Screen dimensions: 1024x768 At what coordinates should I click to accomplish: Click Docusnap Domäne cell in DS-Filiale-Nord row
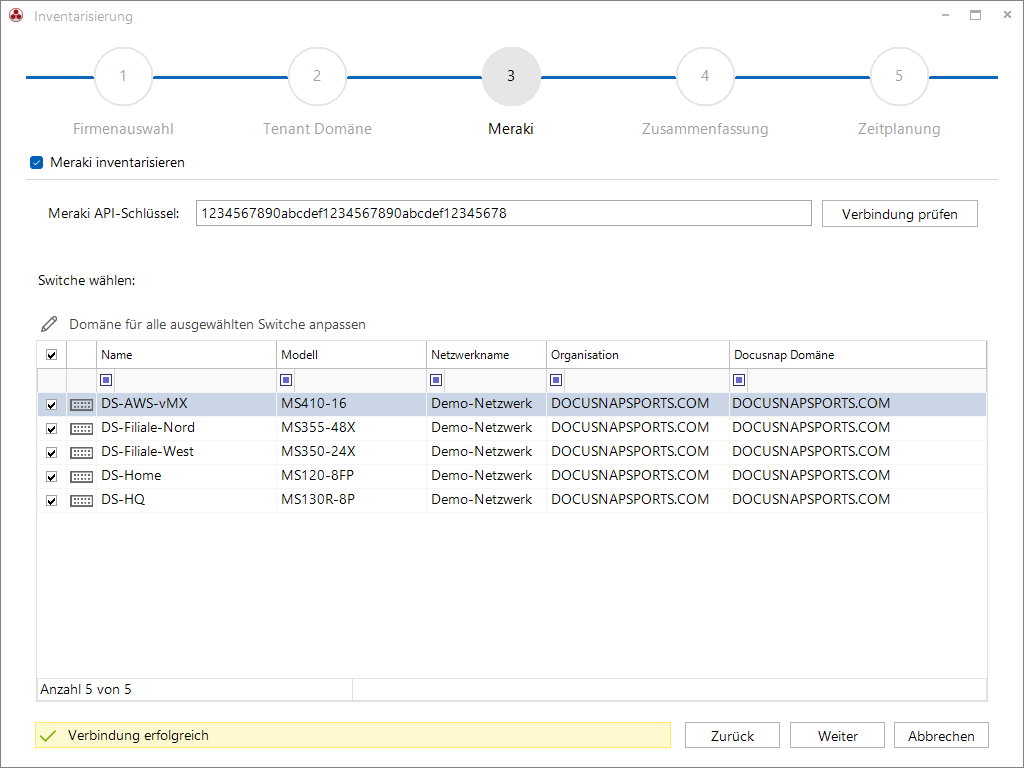[x=857, y=428]
